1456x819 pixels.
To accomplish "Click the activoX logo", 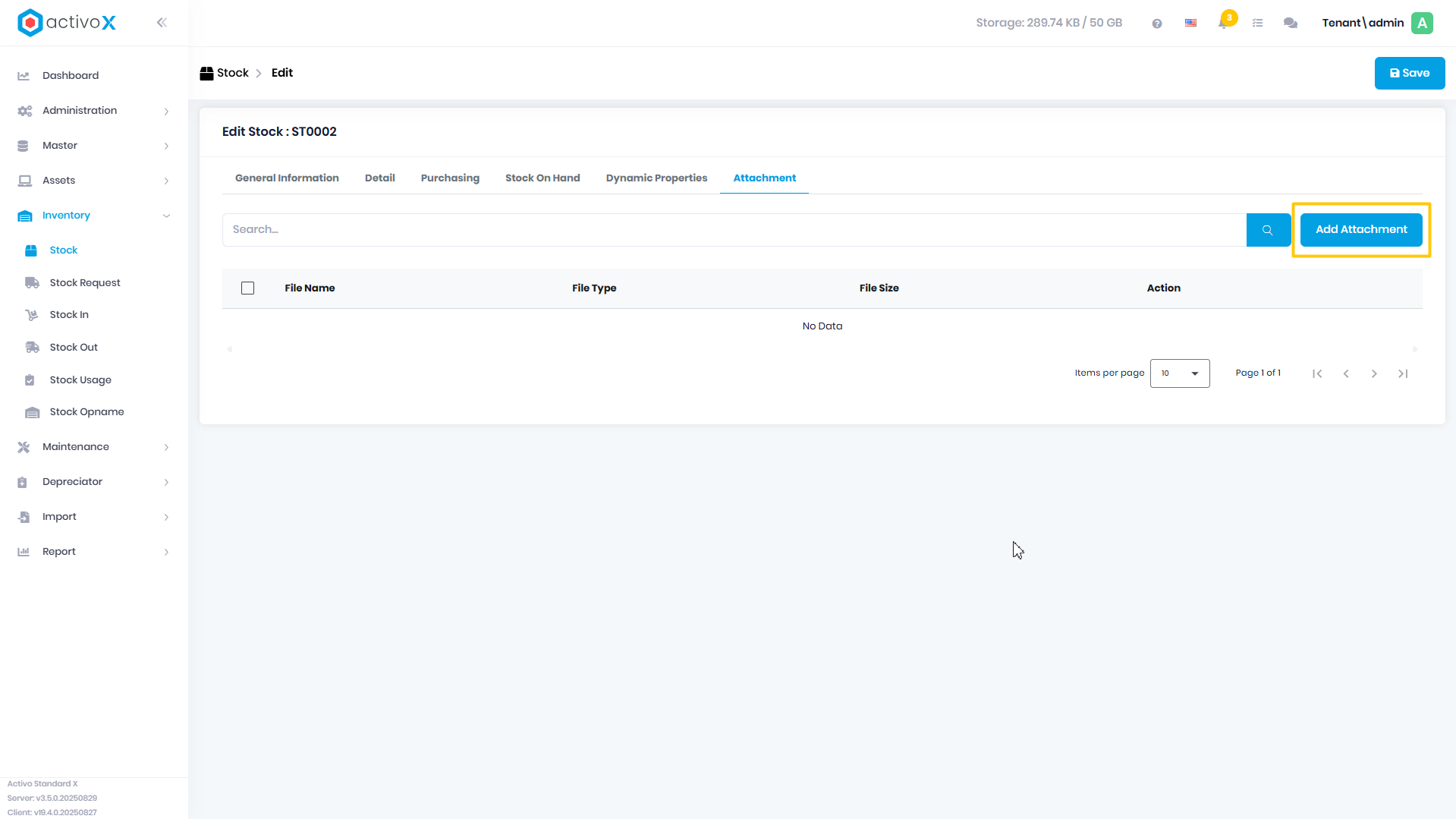I will tap(67, 23).
